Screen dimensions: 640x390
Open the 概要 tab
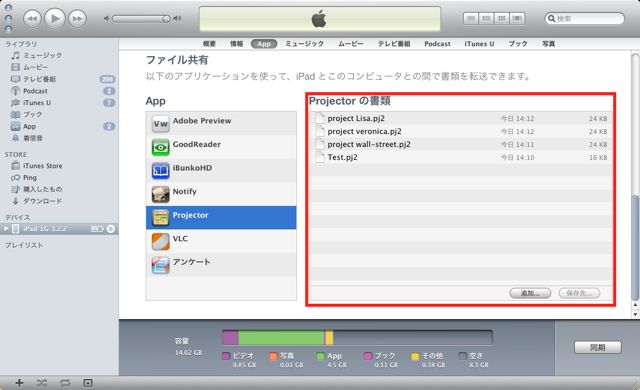tap(209, 44)
